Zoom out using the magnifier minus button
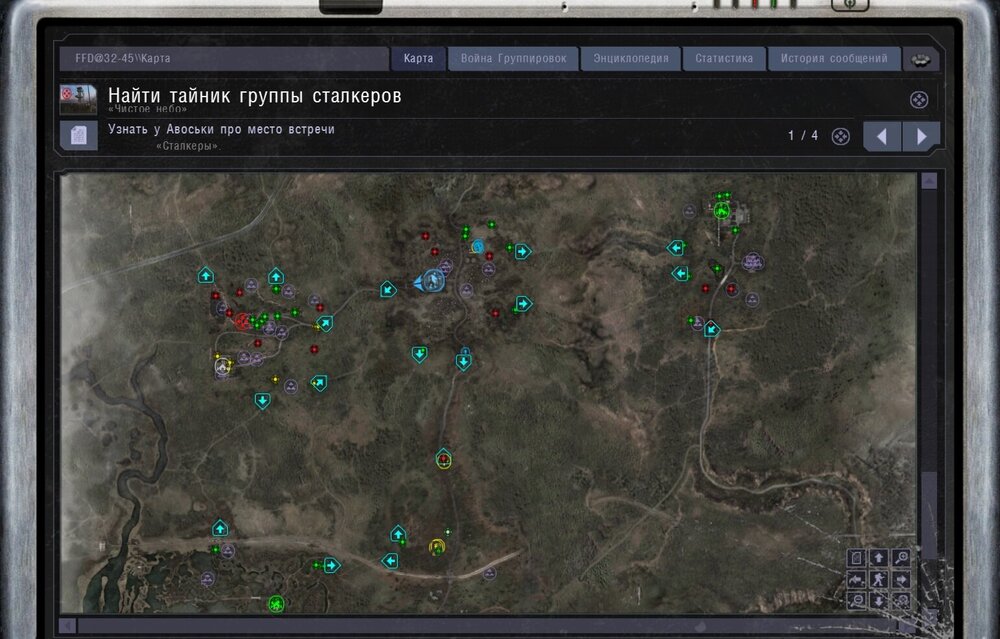The image size is (1000, 639). click(x=857, y=600)
